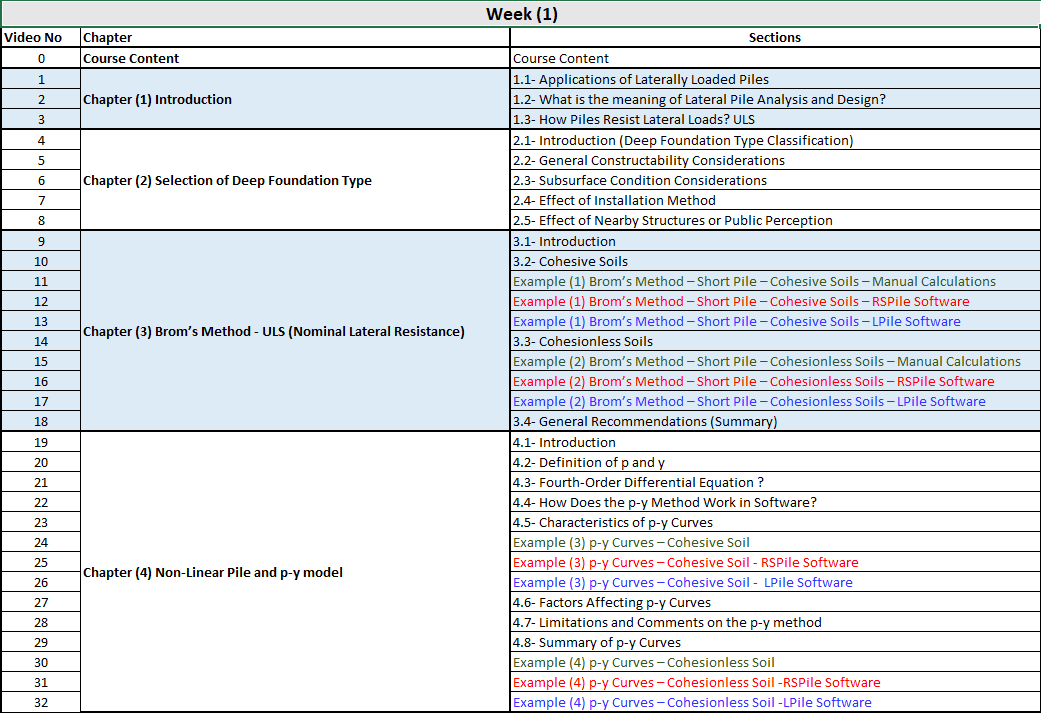Image resolution: width=1041 pixels, height=713 pixels.
Task: Select the Video No column header
Action: coord(34,38)
